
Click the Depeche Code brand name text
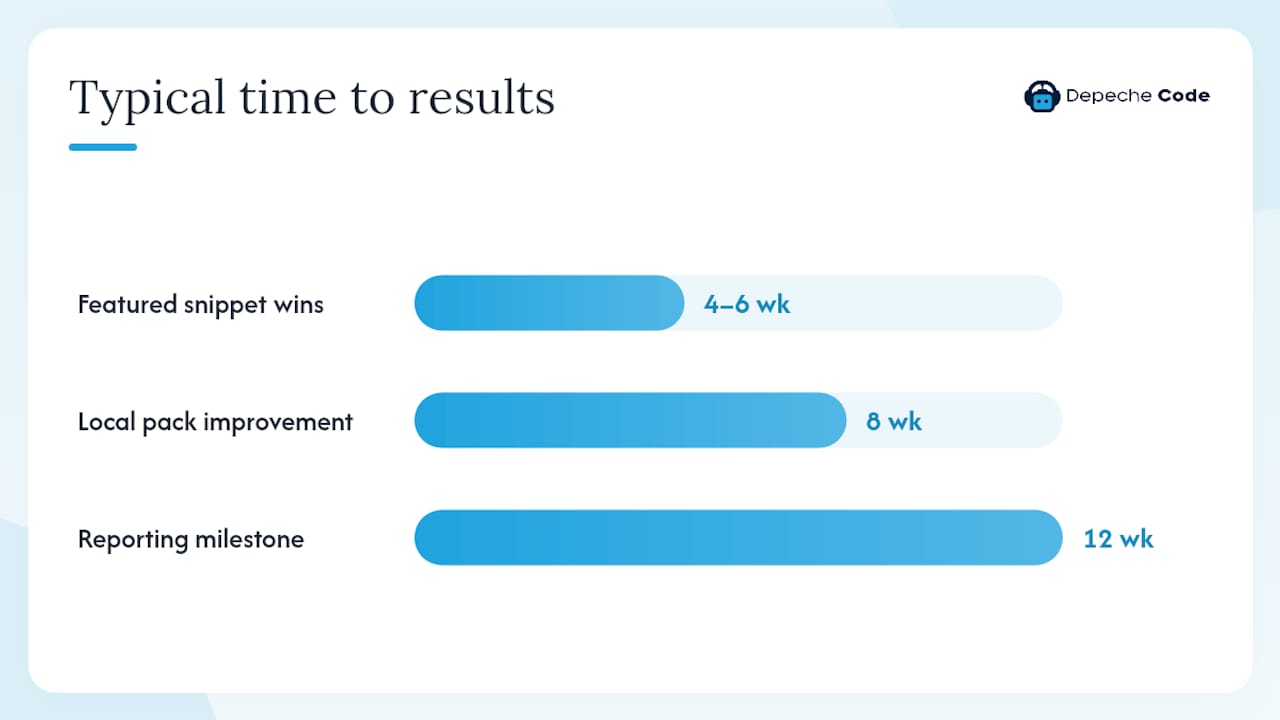point(1138,96)
